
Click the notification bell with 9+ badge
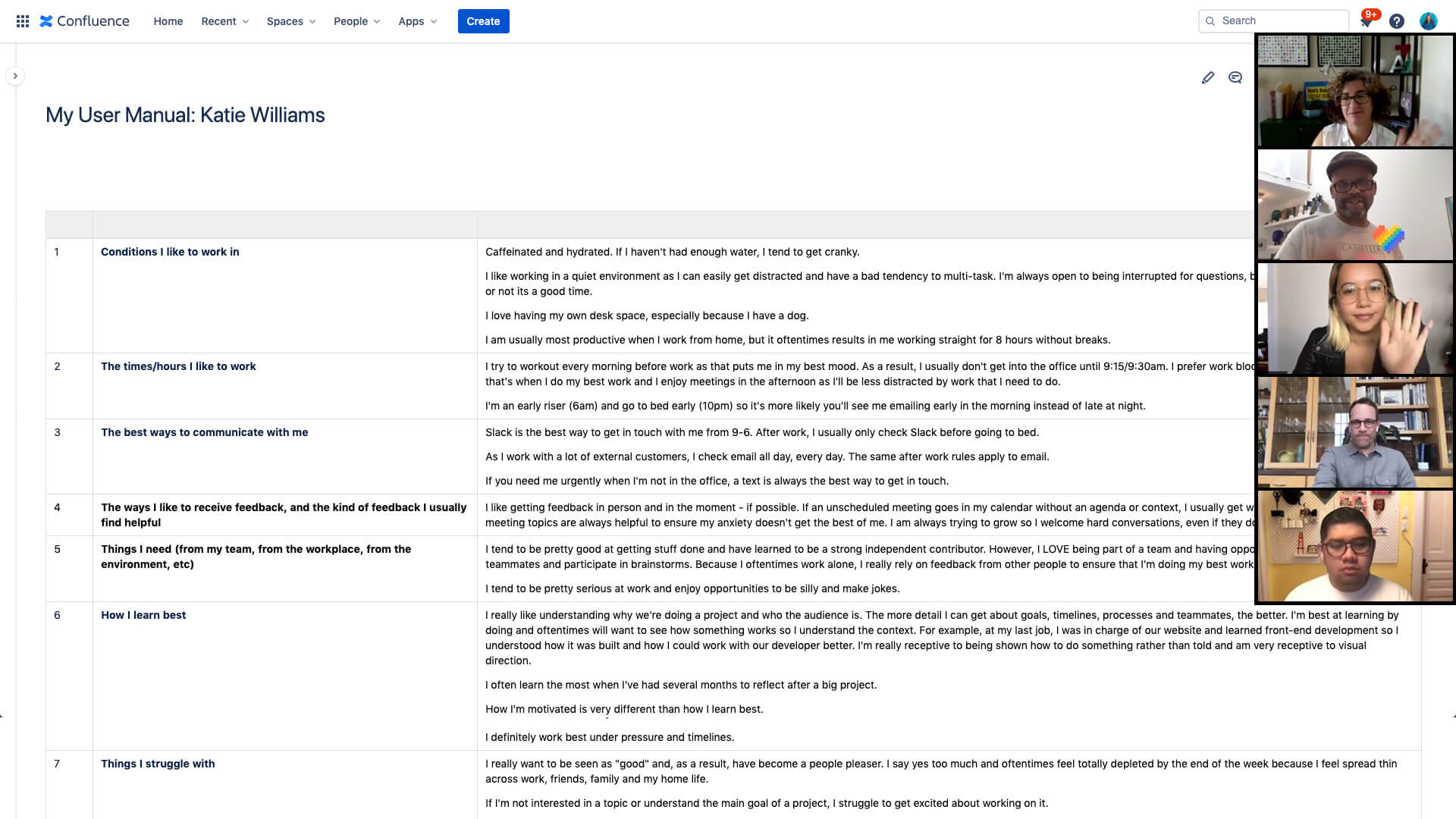click(1366, 21)
